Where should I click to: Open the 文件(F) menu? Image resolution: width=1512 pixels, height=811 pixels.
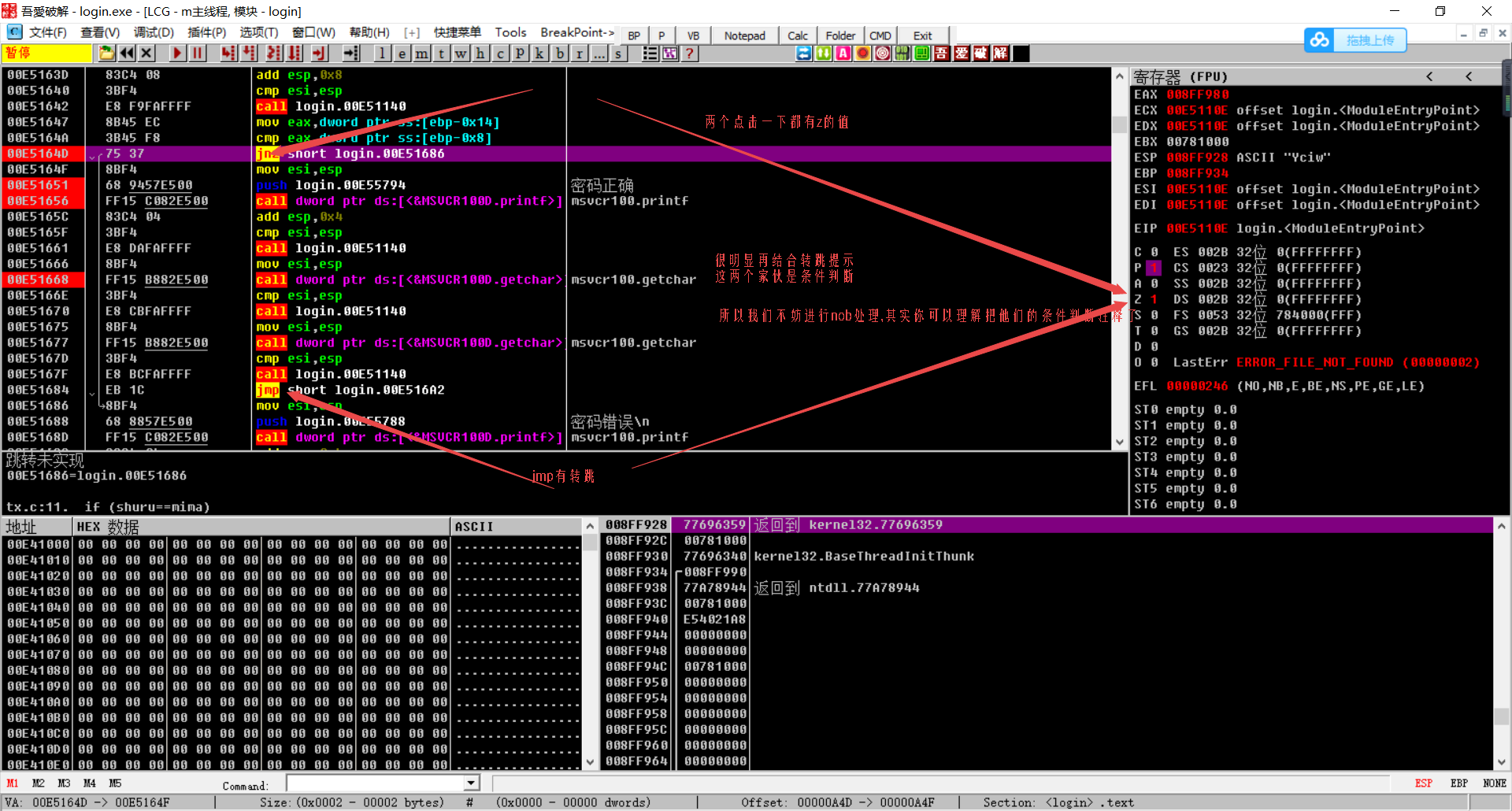(47, 32)
